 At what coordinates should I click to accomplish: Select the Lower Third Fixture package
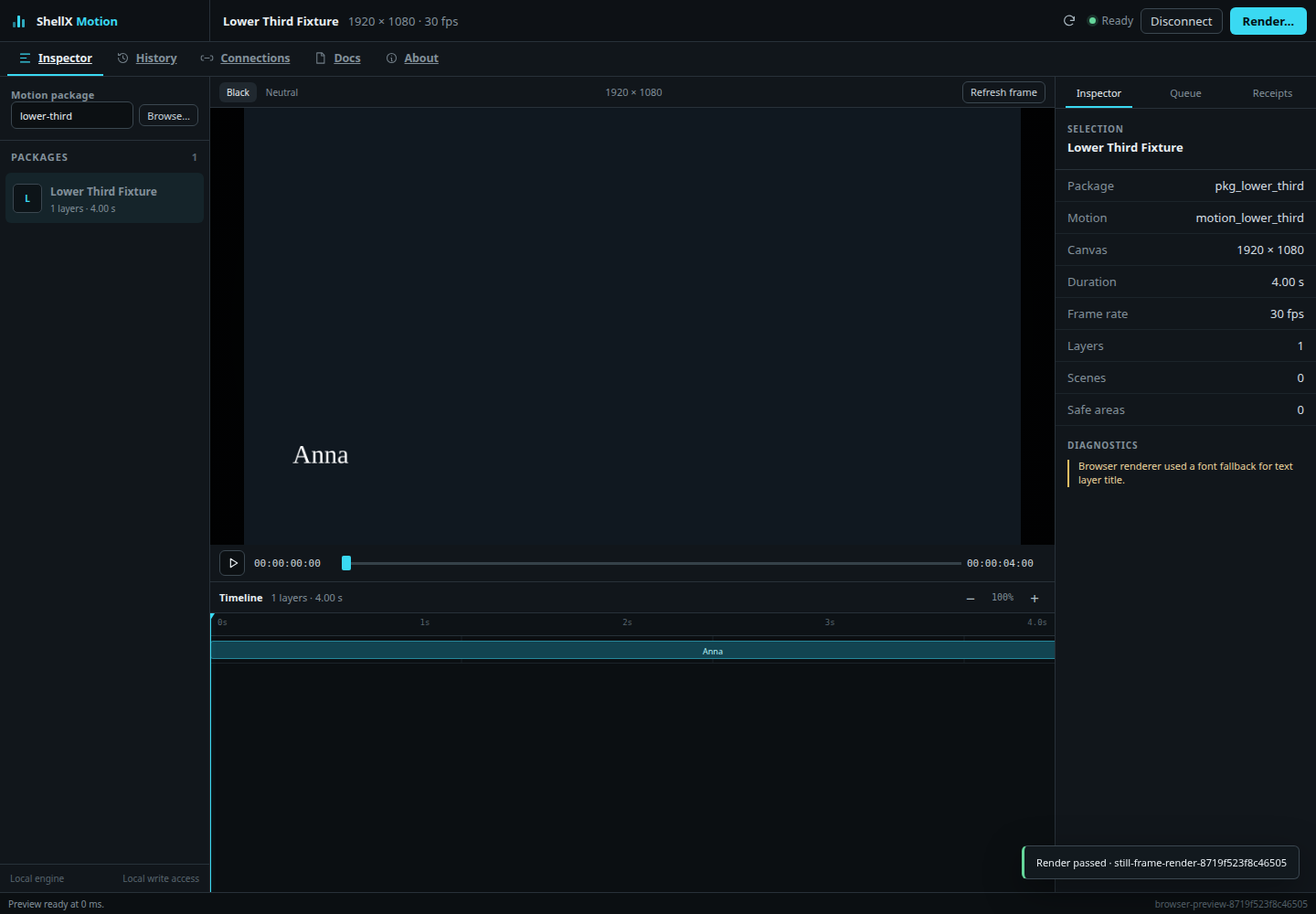(104, 198)
